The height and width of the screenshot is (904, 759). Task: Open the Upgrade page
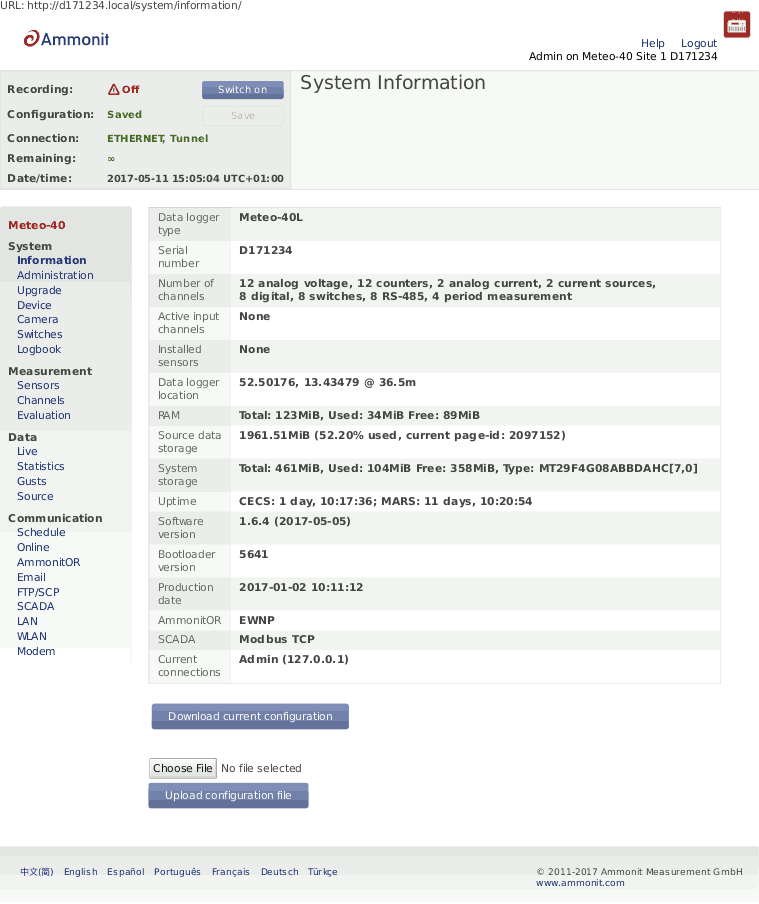pos(39,290)
